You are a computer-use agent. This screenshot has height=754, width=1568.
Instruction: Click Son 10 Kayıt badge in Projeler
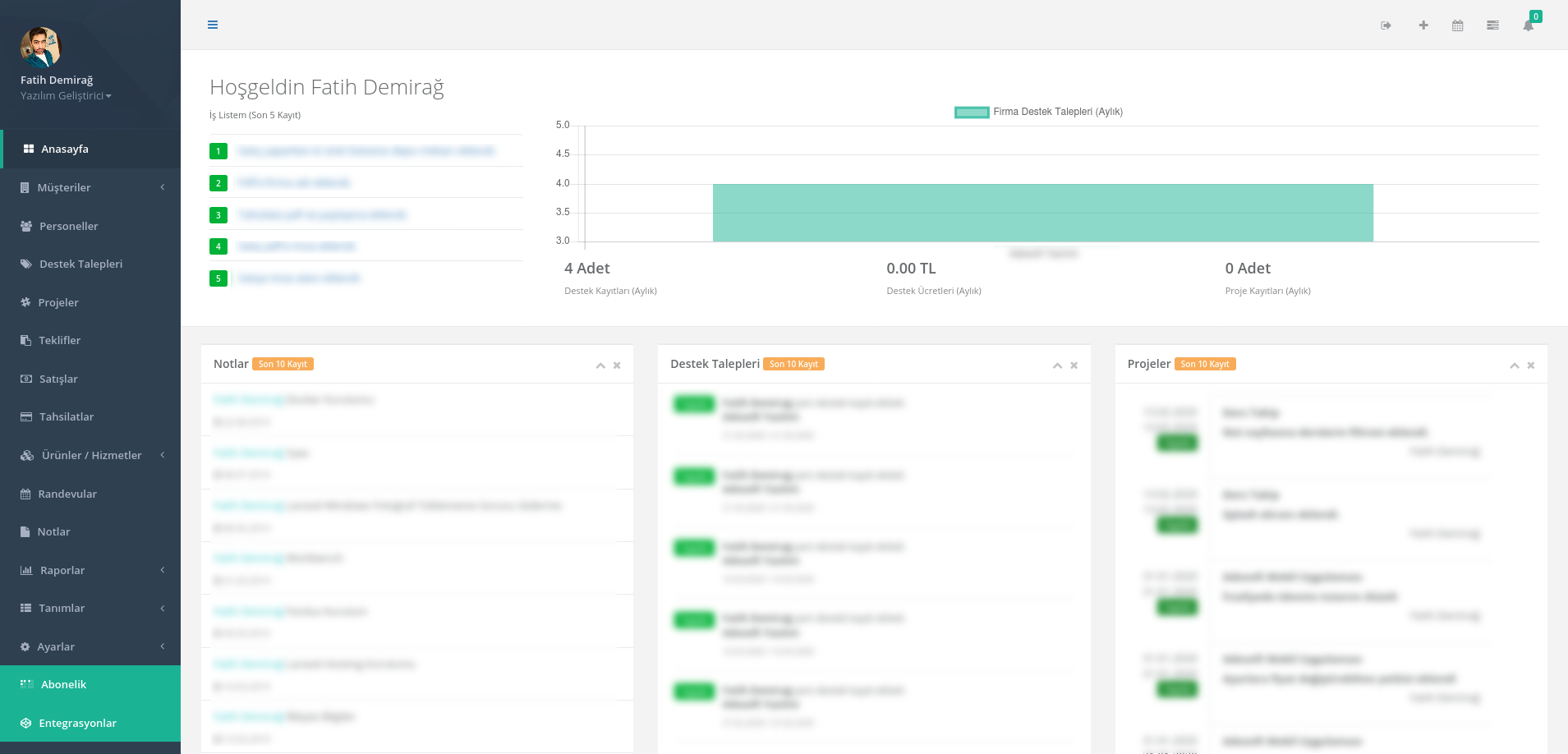(1205, 364)
